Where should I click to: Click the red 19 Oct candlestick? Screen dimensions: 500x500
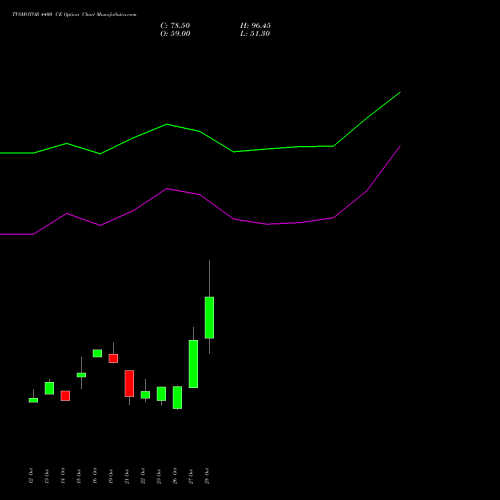point(113,358)
